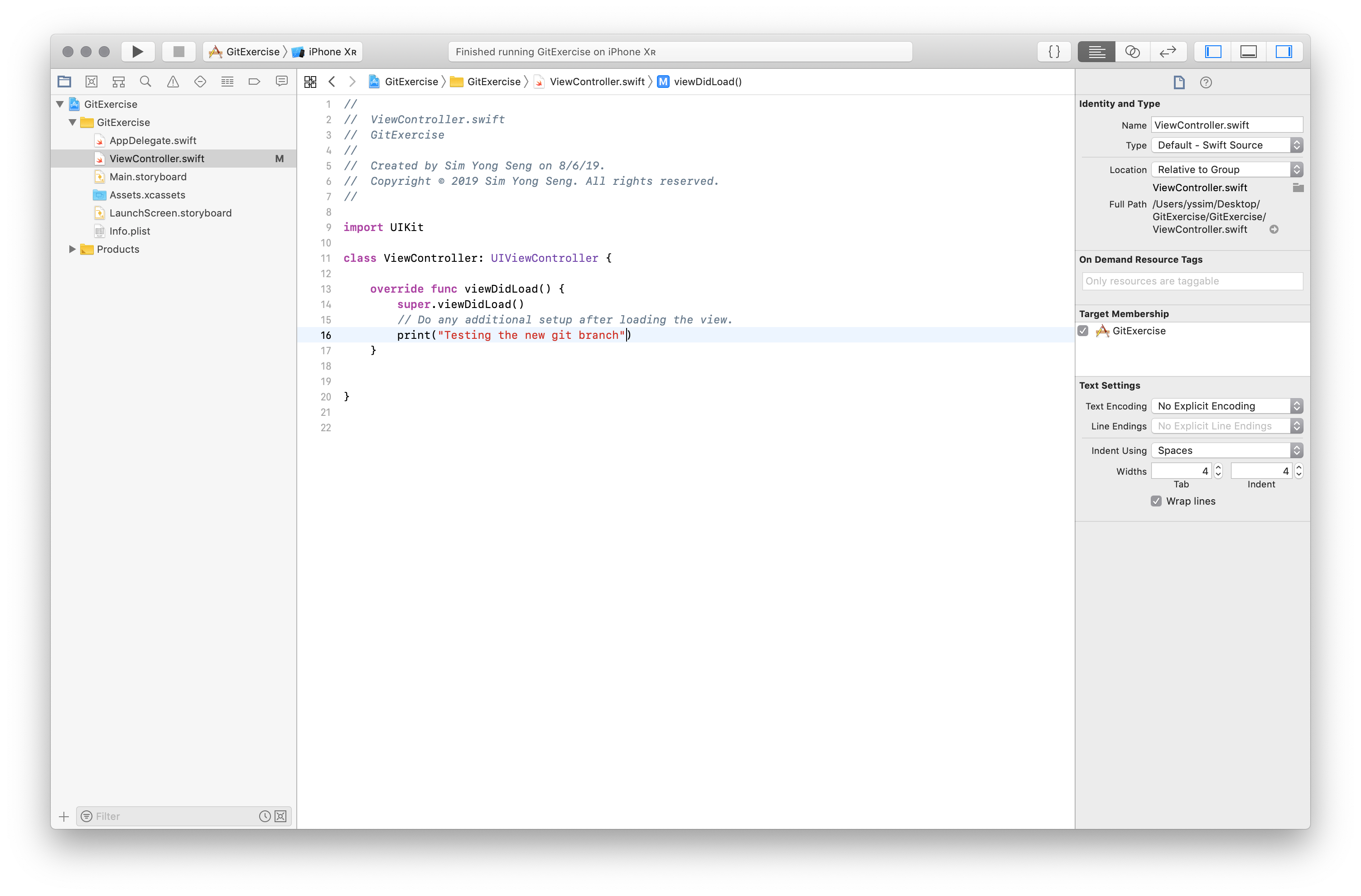
Task: Show only source-controlled files filter
Action: (281, 817)
